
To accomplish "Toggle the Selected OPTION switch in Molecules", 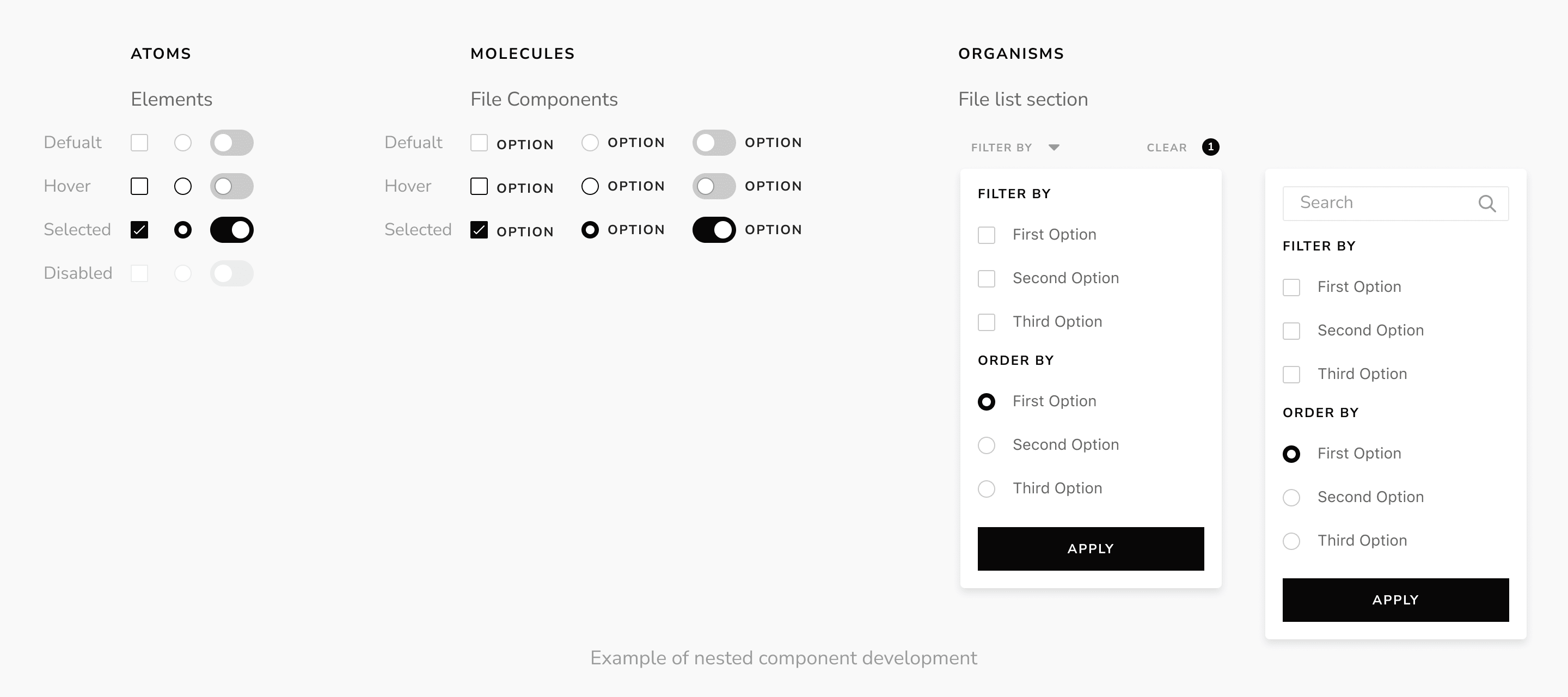I will pyautogui.click(x=714, y=229).
